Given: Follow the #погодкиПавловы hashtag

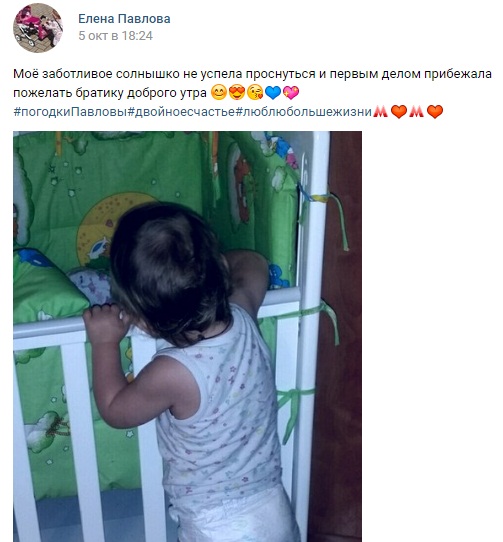Looking at the screenshot, I should [70, 112].
